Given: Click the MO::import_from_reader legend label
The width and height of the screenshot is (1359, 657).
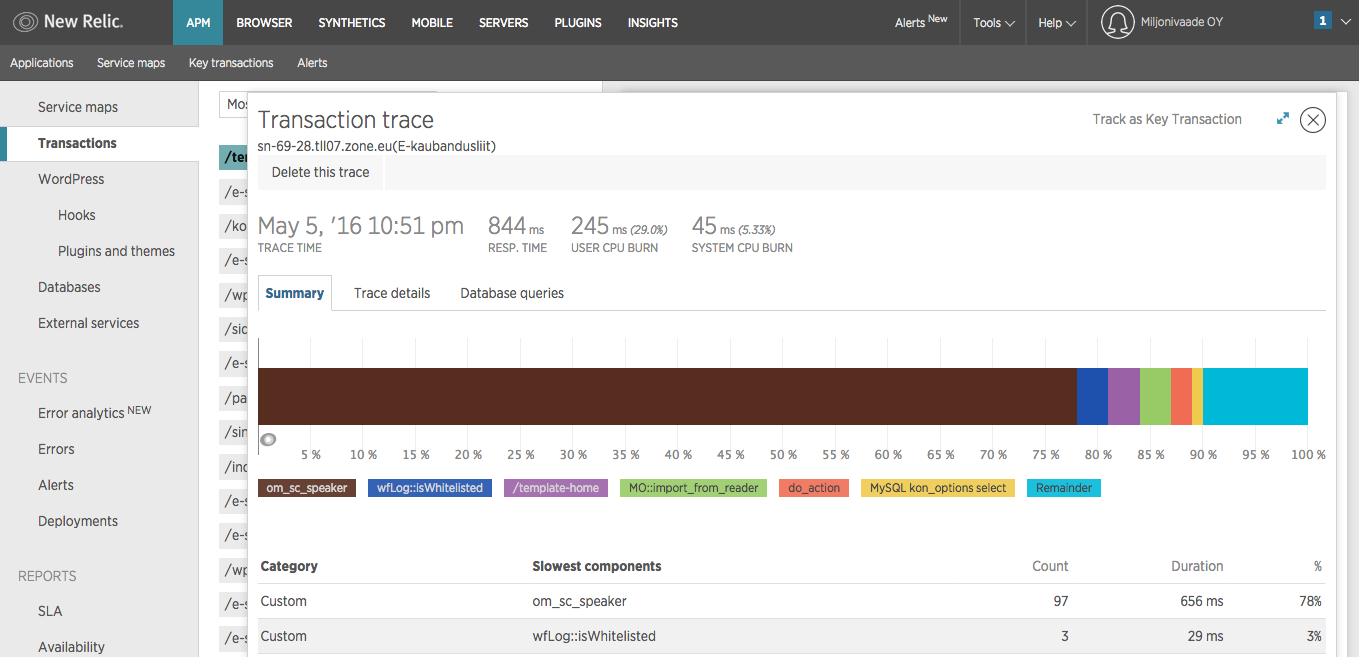Looking at the screenshot, I should [x=693, y=488].
